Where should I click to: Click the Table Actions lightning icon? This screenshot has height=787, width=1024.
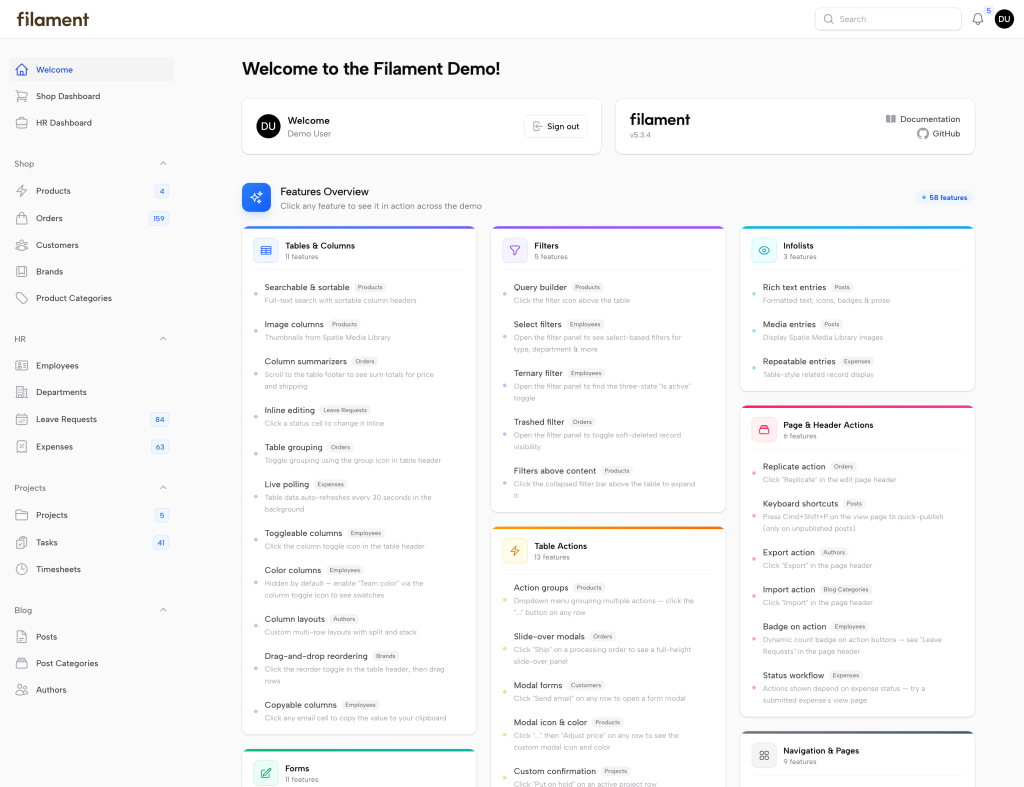click(514, 551)
